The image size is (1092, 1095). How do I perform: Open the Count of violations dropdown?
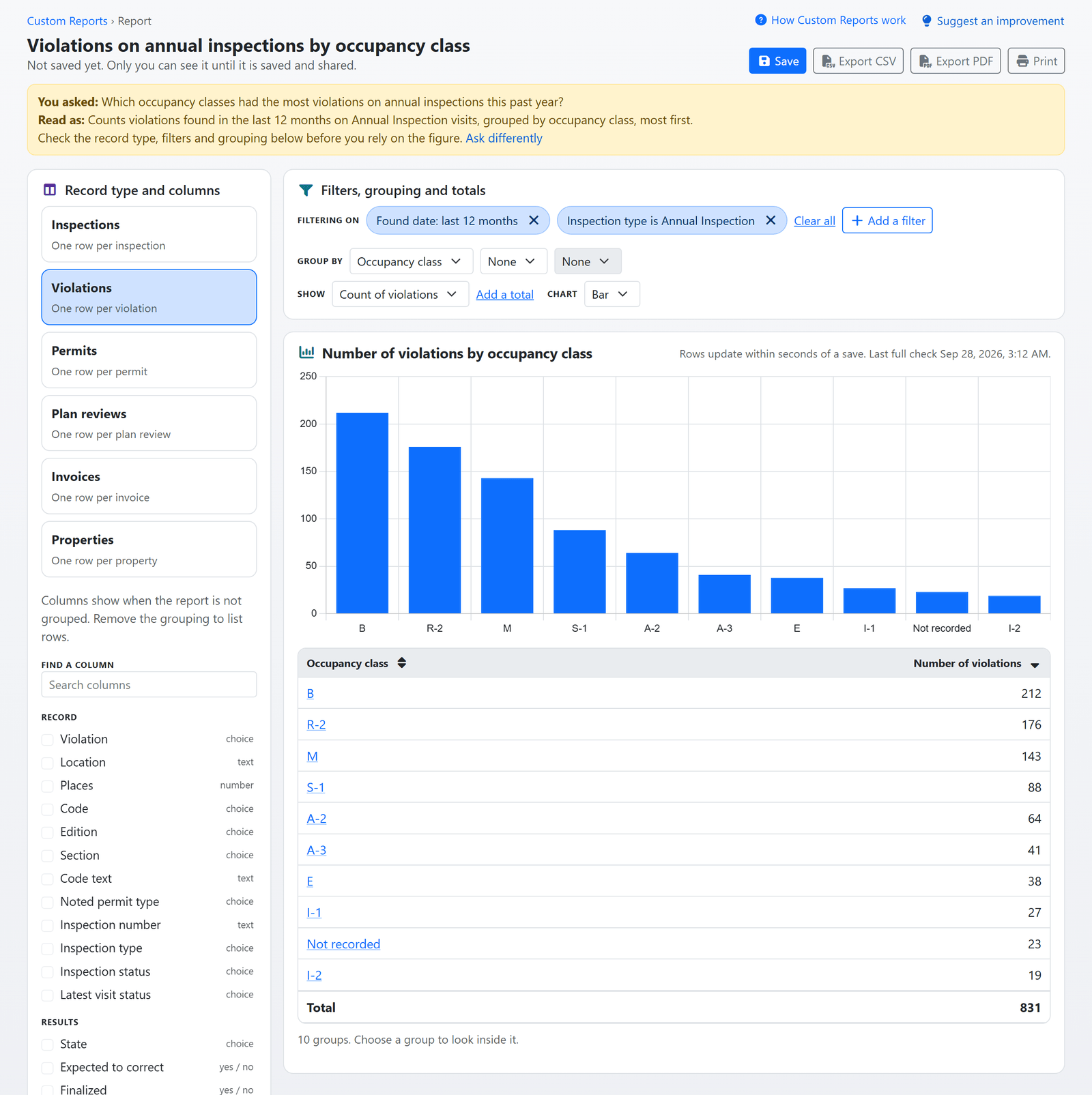(400, 294)
